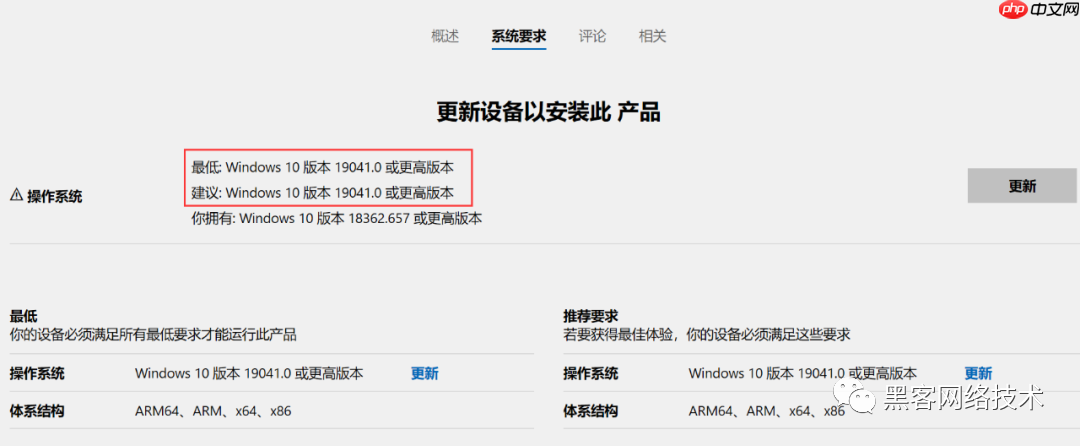
Task: Click 体系结构 label under 最低 section
Action: tap(37, 412)
